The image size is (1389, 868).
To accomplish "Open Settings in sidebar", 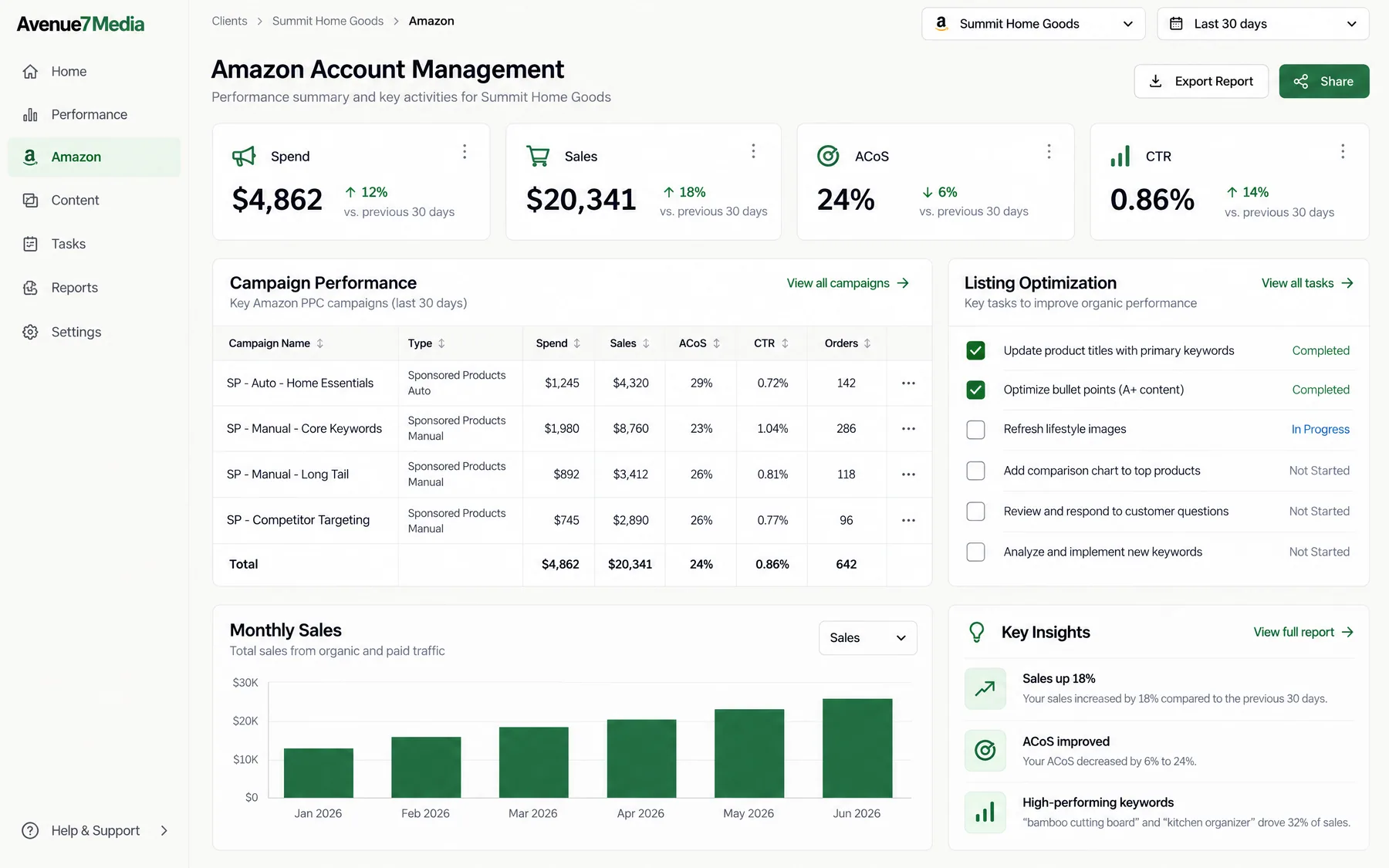I will pos(94,333).
